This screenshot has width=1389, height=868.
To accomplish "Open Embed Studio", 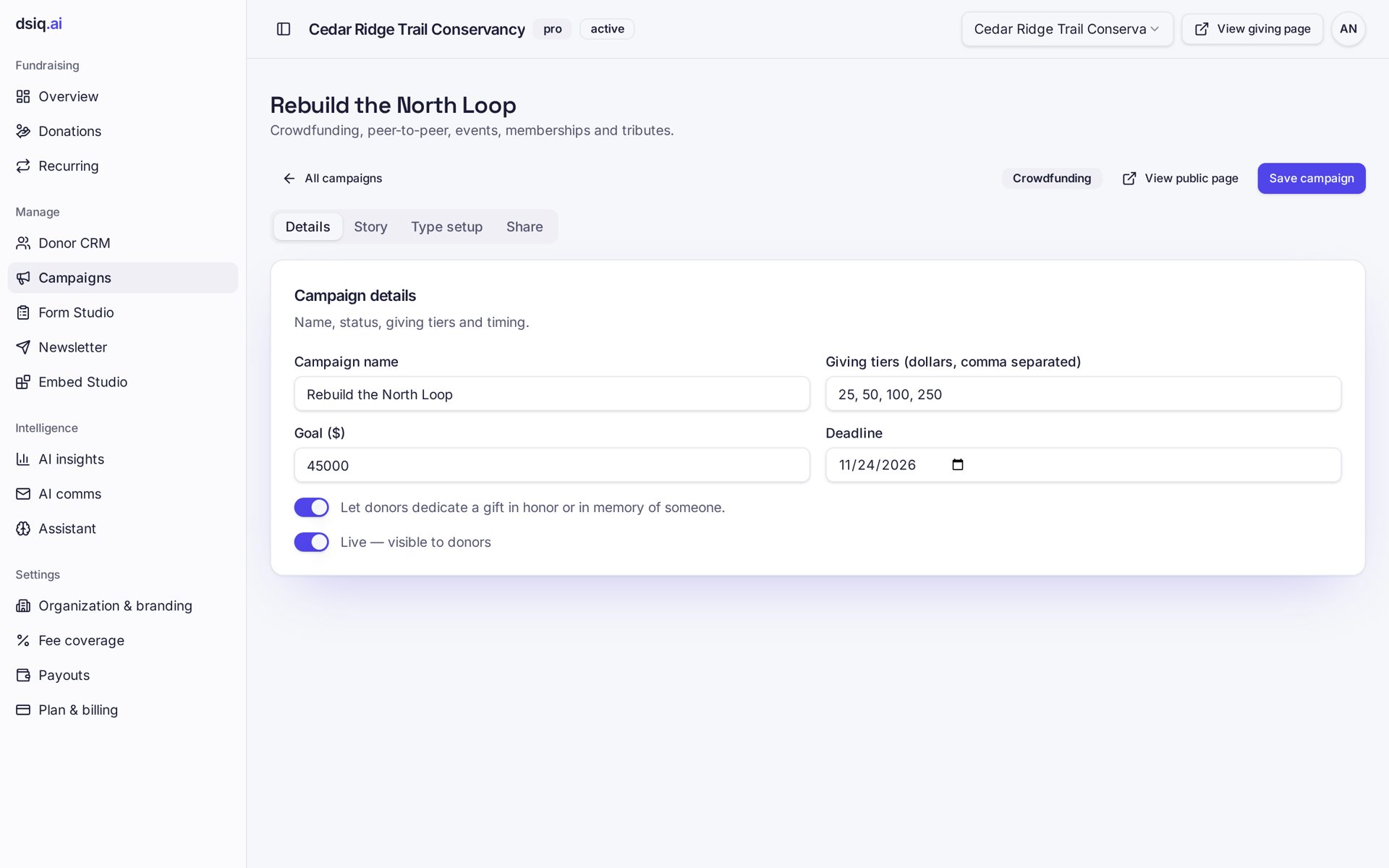I will point(123,382).
